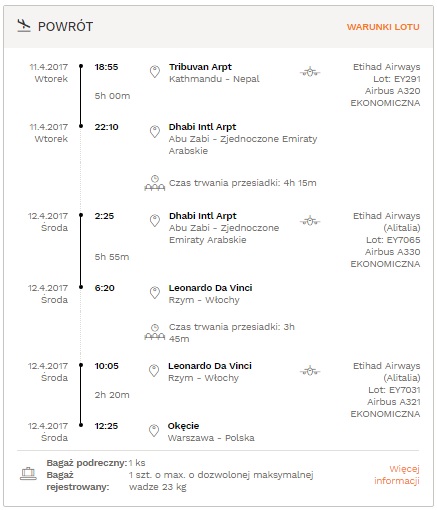Open the Więcej informacji link
Viewport: 437px width, 510px height.
397,475
